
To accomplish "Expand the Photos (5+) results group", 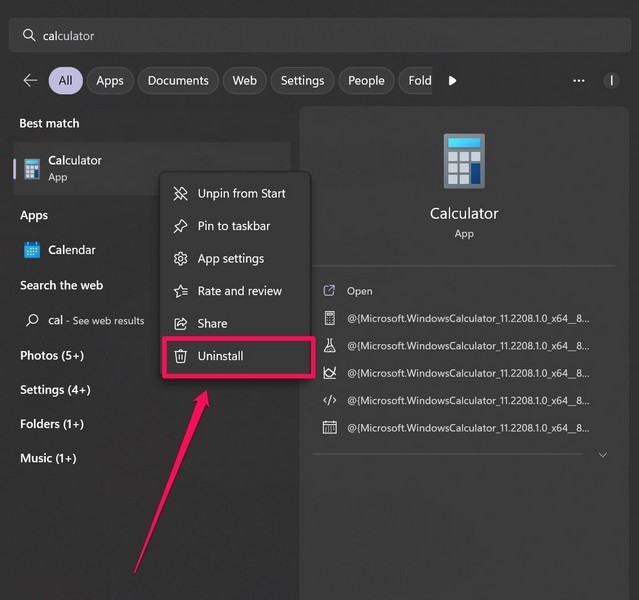I will click(52, 356).
